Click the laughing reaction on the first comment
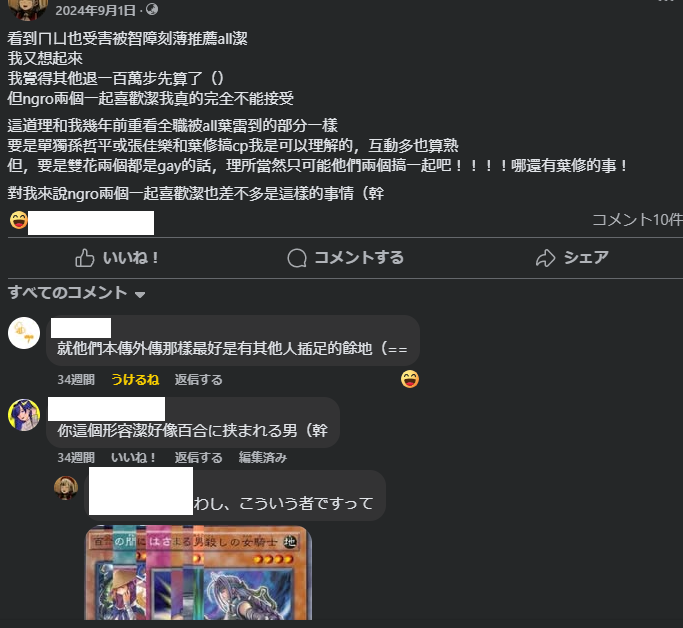Viewport: 683px width, 628px height. 410,379
